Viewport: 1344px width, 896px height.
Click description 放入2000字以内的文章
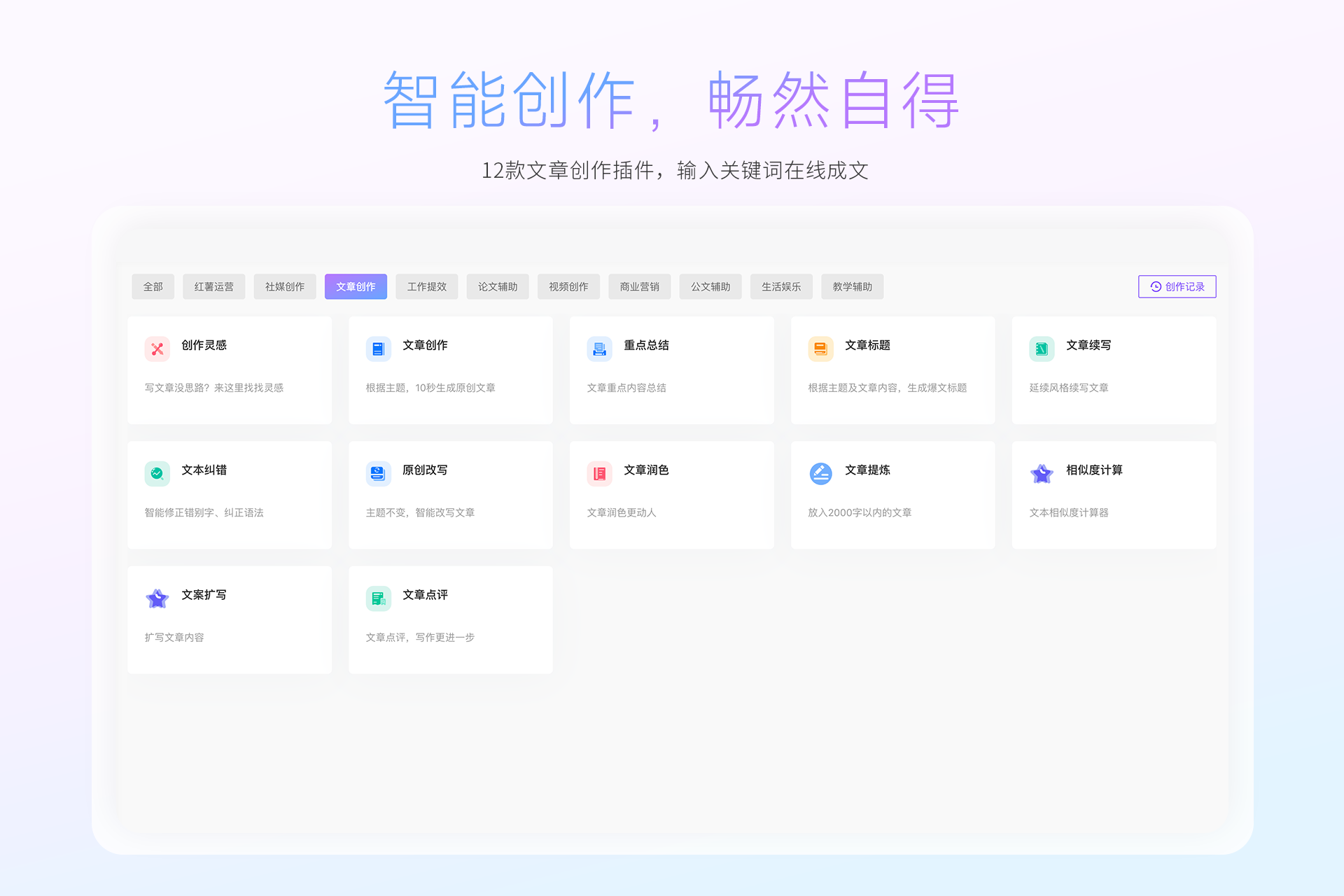860,513
